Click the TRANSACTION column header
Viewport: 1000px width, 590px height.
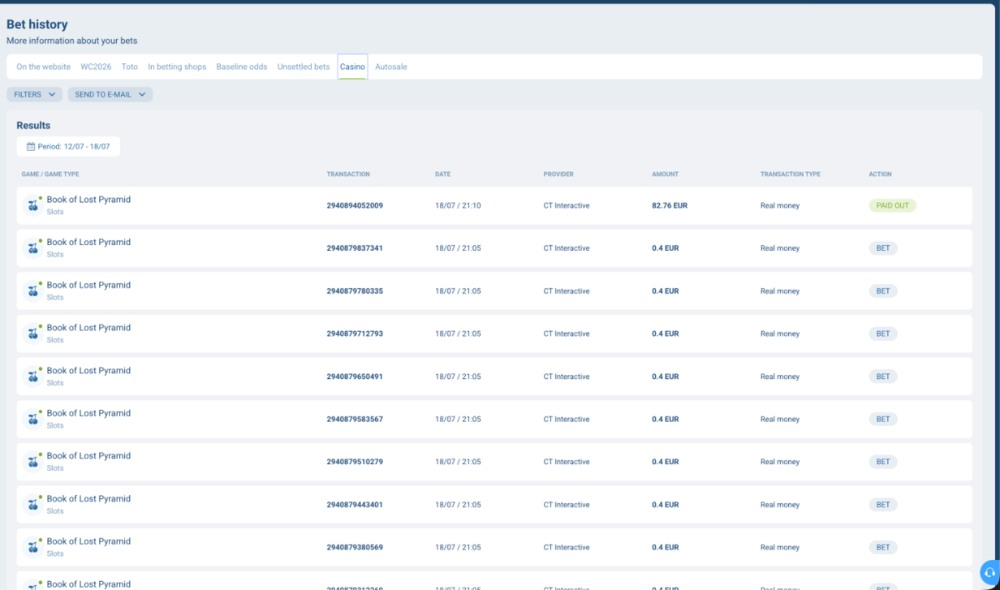tap(348, 174)
